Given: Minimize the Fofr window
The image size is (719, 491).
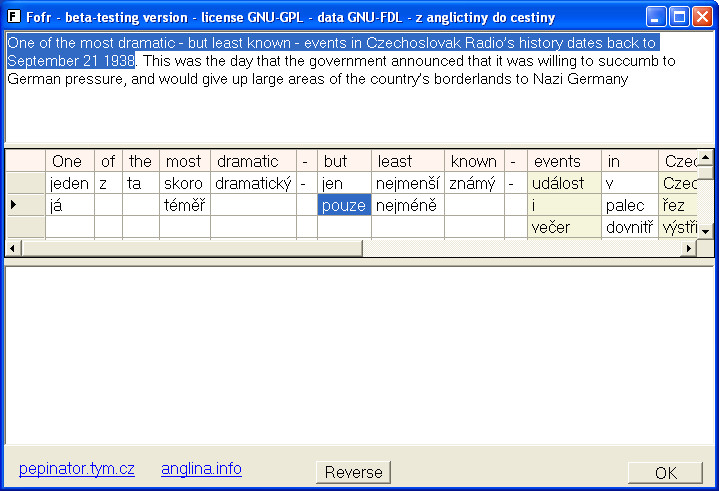Looking at the screenshot, I should [656, 17].
